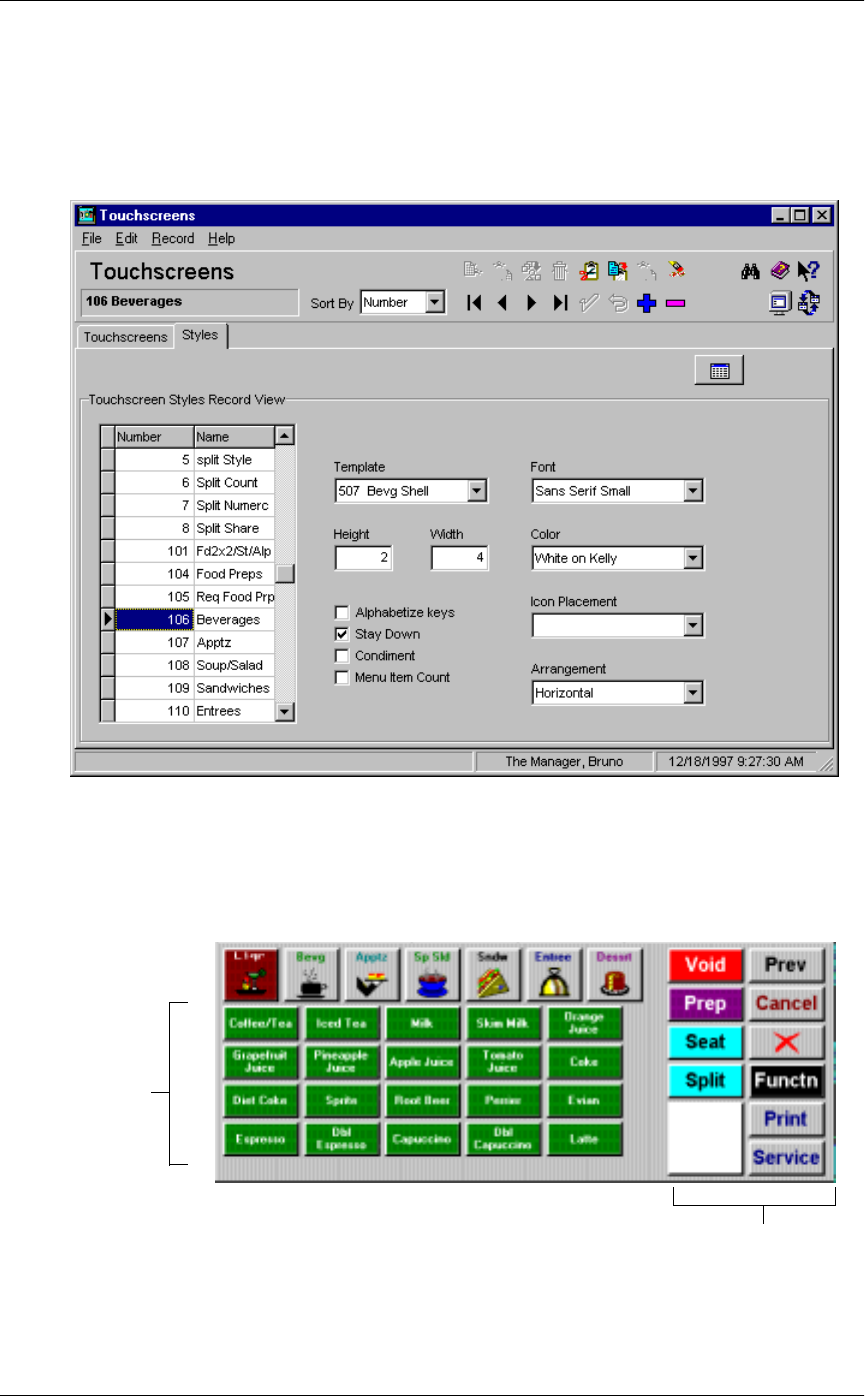Tap the Coffee/Tea menu key

[260, 1024]
